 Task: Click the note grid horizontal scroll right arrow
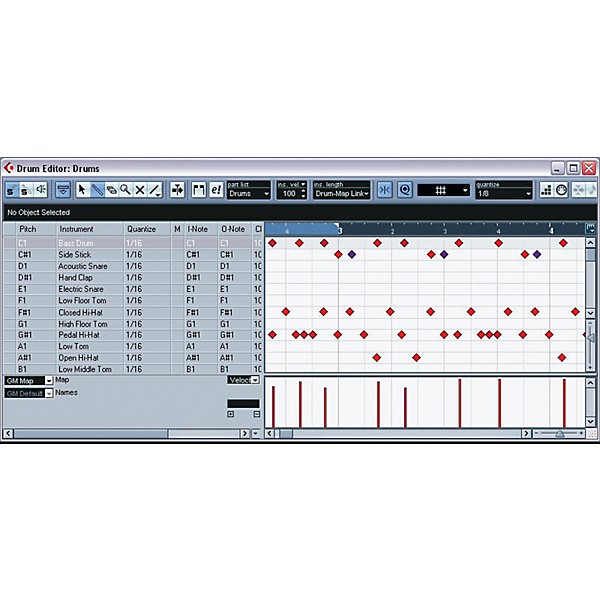point(527,434)
